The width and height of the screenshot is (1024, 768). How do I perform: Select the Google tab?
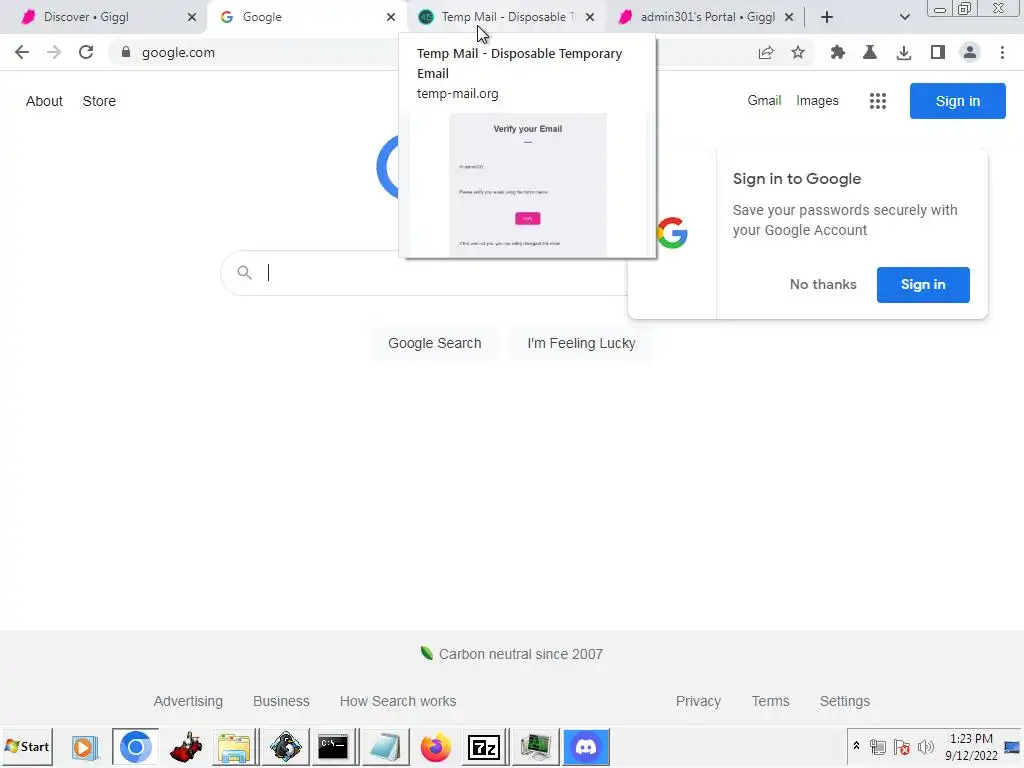(x=300, y=17)
